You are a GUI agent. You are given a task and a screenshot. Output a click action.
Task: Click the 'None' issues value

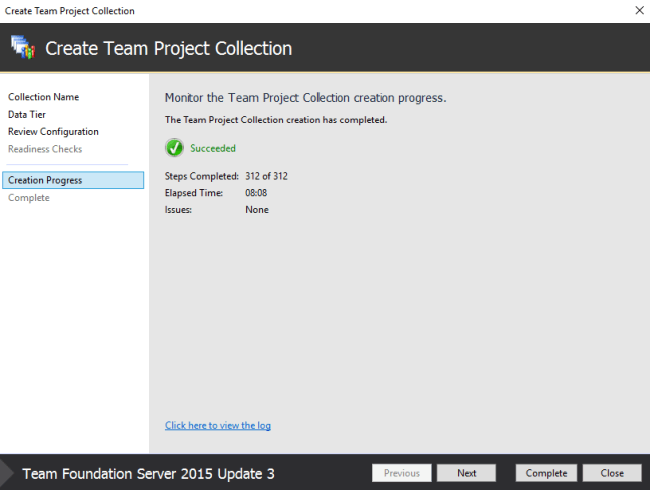pos(257,210)
